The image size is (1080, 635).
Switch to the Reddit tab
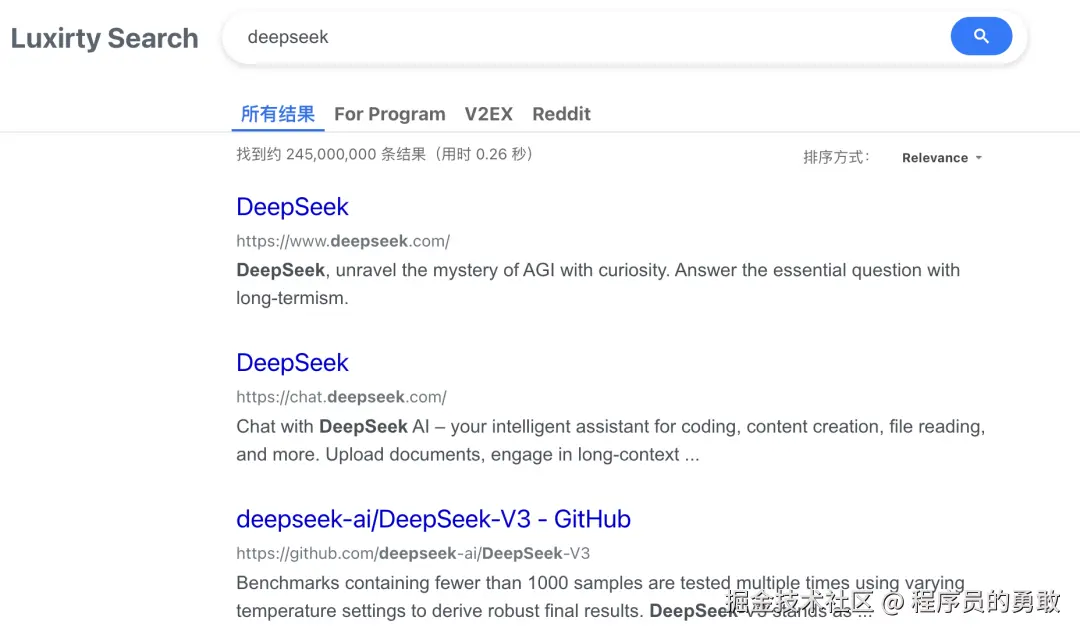pos(561,114)
